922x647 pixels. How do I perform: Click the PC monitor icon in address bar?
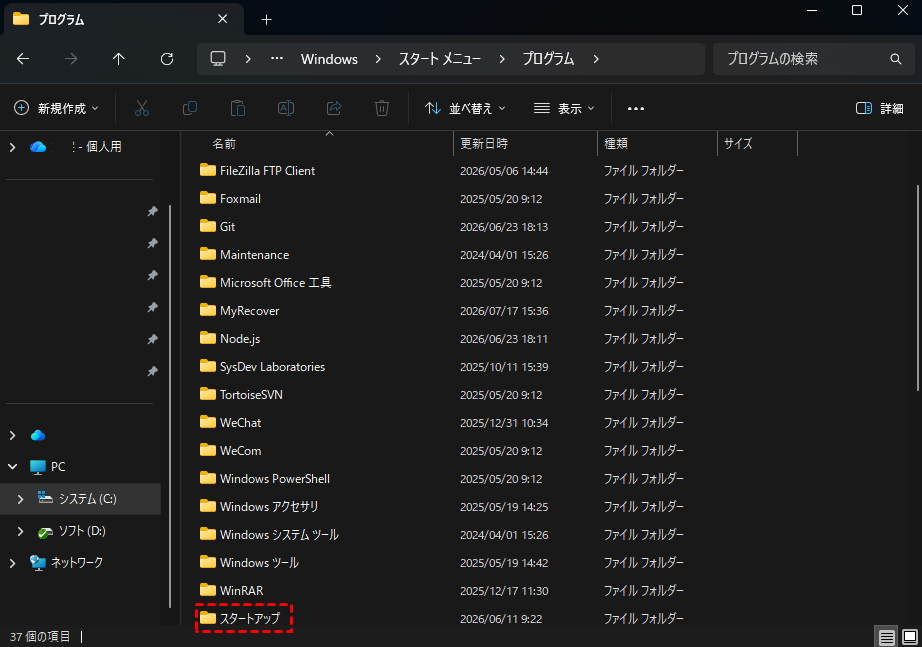[x=218, y=59]
